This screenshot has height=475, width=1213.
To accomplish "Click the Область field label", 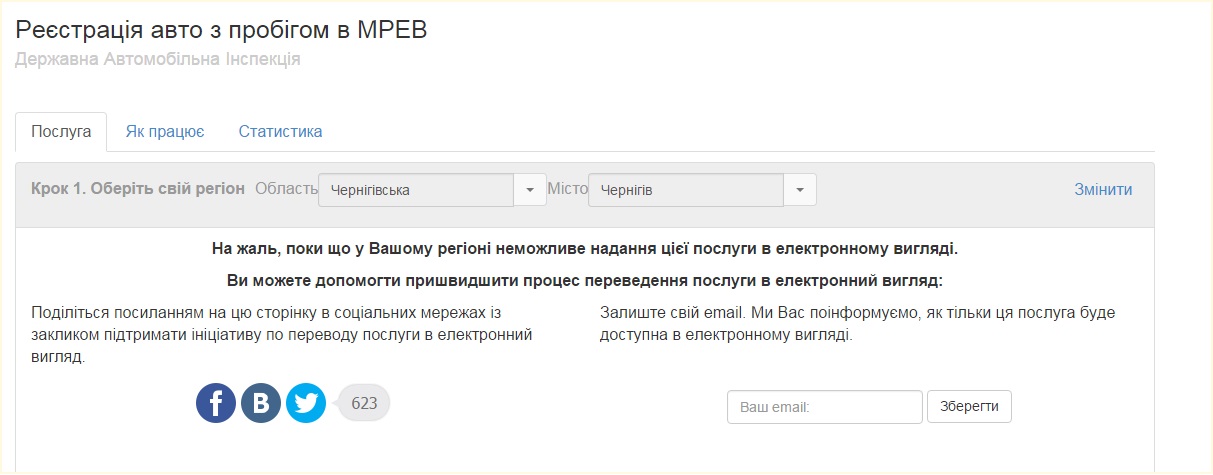I will 286,189.
